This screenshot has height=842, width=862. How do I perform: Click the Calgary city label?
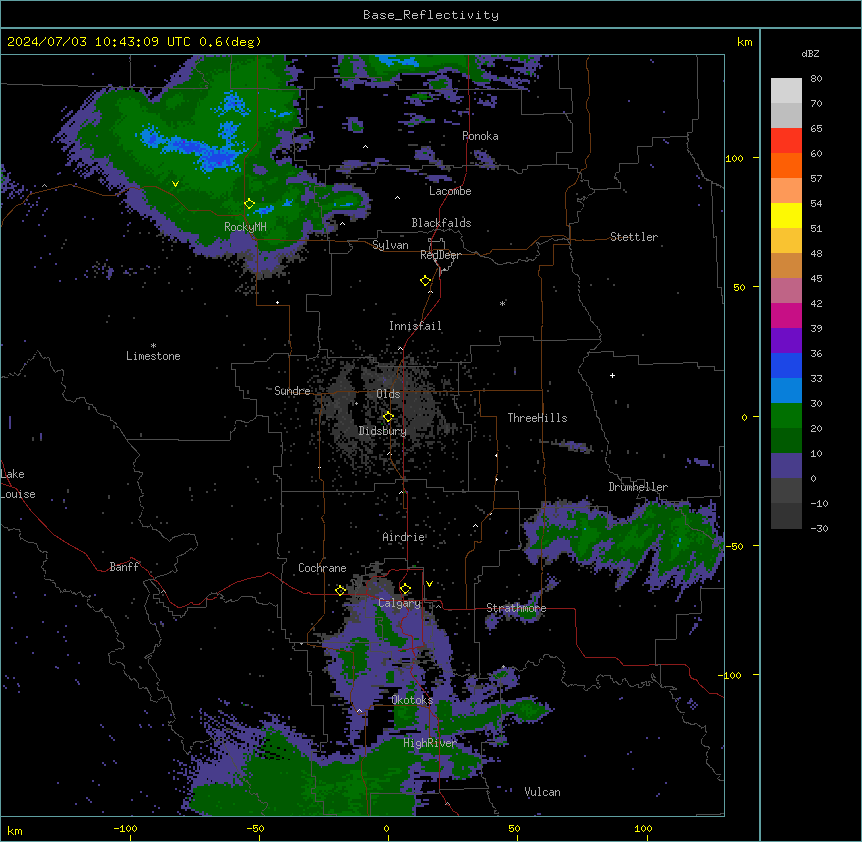pyautogui.click(x=399, y=603)
